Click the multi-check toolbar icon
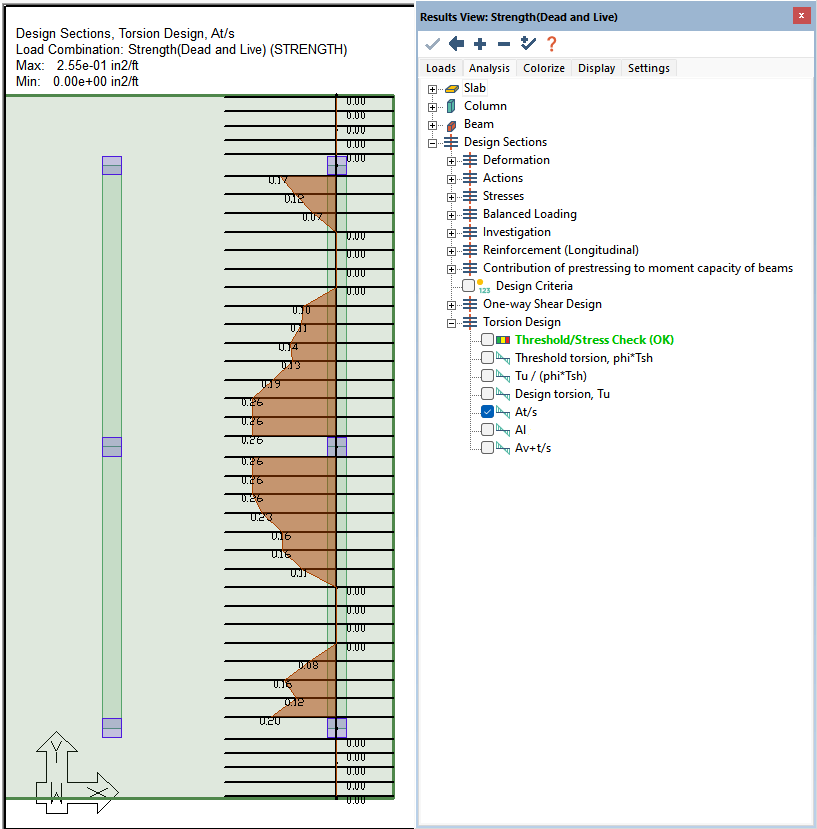 pyautogui.click(x=528, y=43)
